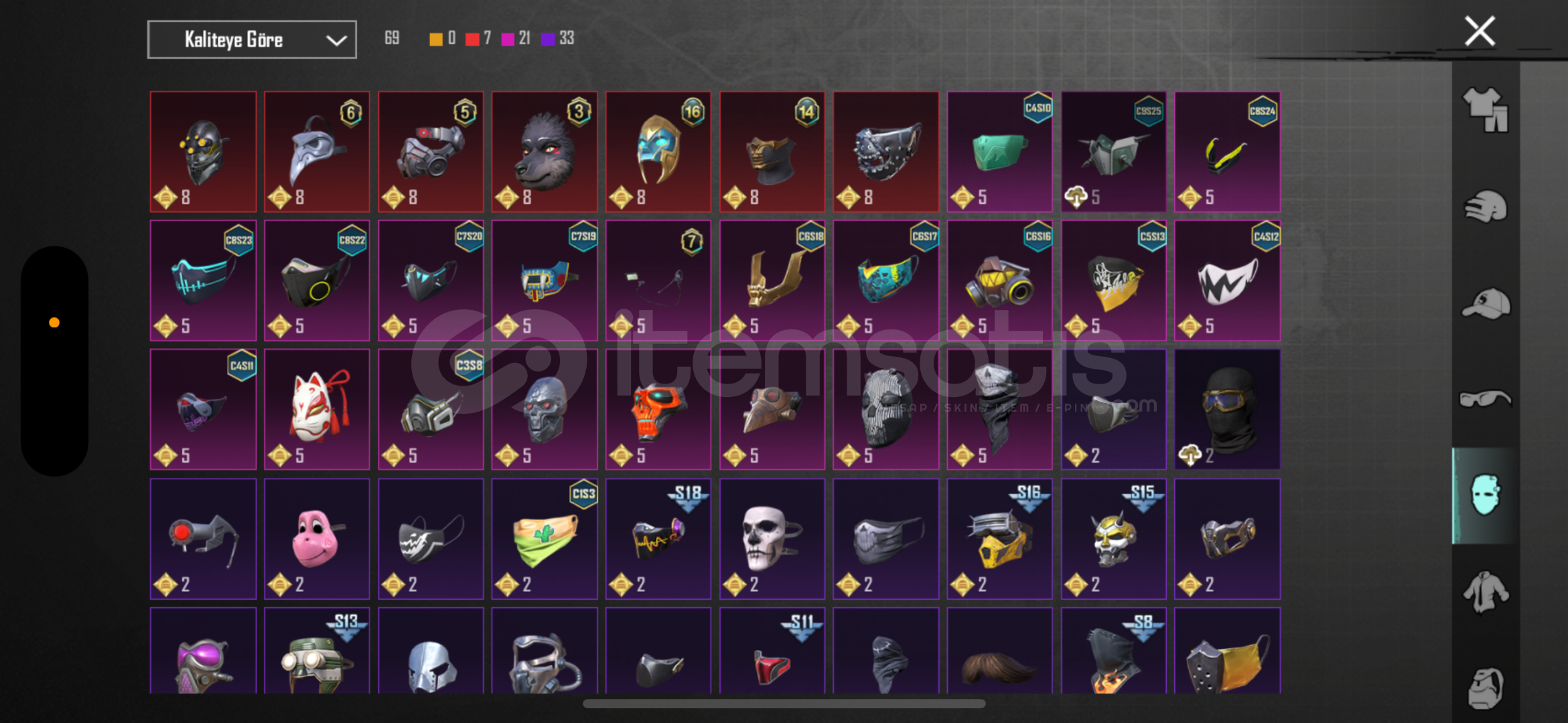The height and width of the screenshot is (723, 1568).
Task: Select the white kitsune fox mask
Action: 317,409
